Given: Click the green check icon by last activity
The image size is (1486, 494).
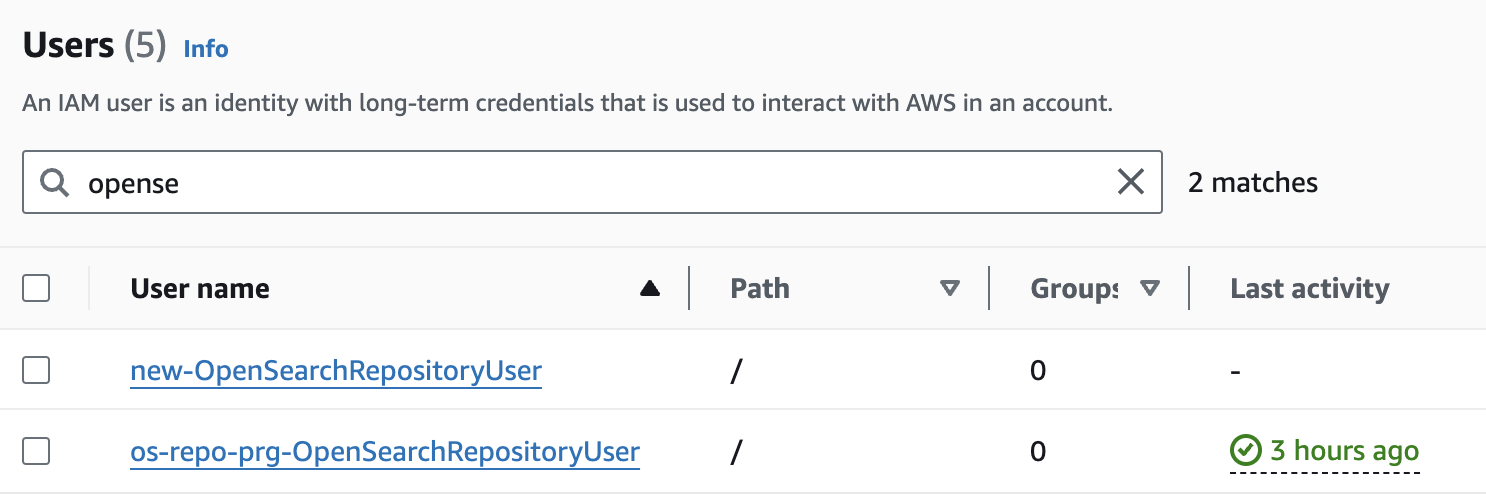Looking at the screenshot, I should coord(1245,452).
